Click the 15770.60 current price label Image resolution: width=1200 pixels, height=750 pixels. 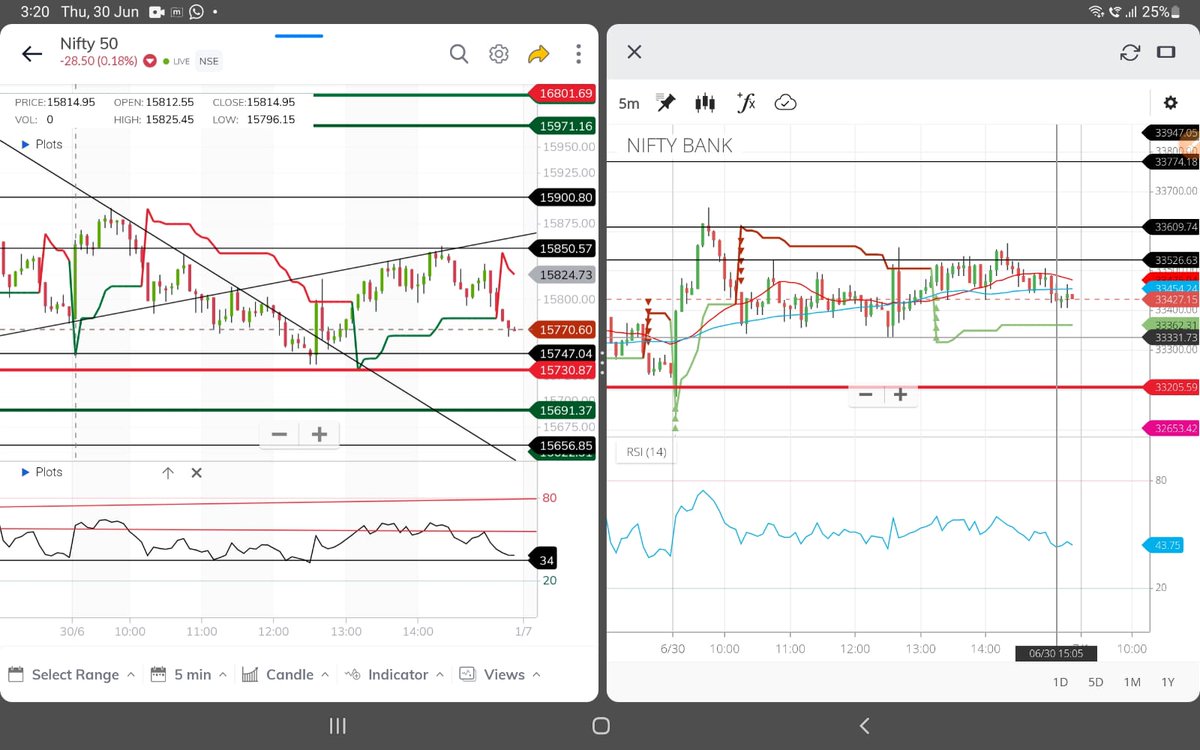point(565,329)
